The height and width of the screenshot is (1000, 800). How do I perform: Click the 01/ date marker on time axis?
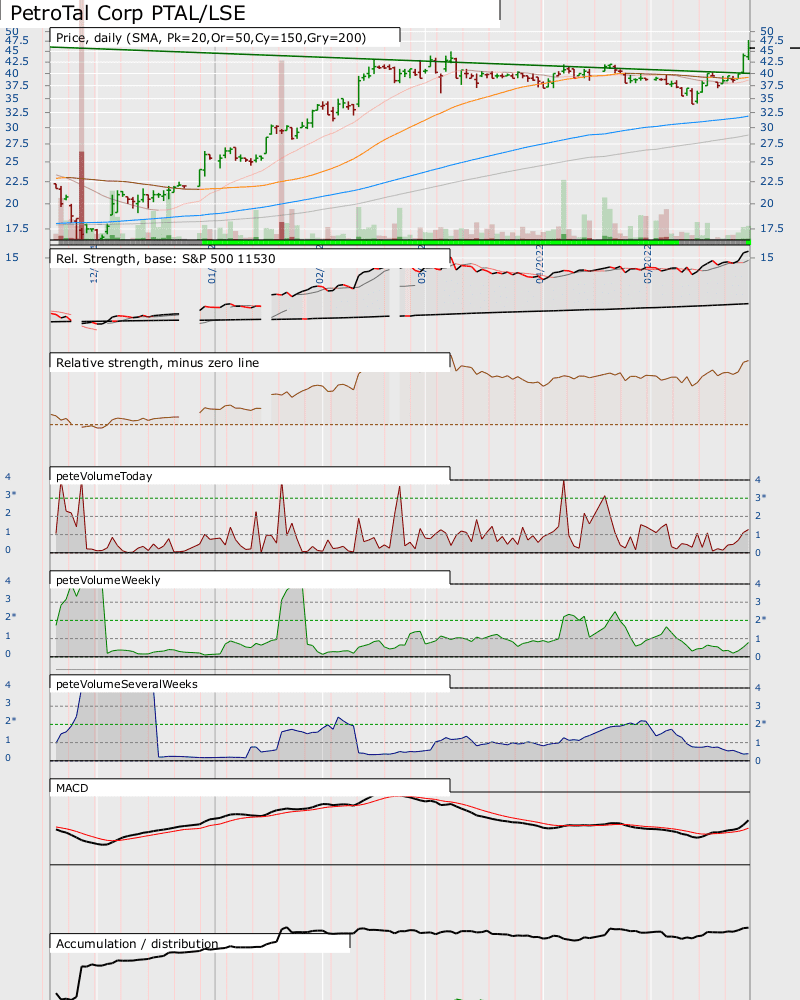click(x=212, y=274)
